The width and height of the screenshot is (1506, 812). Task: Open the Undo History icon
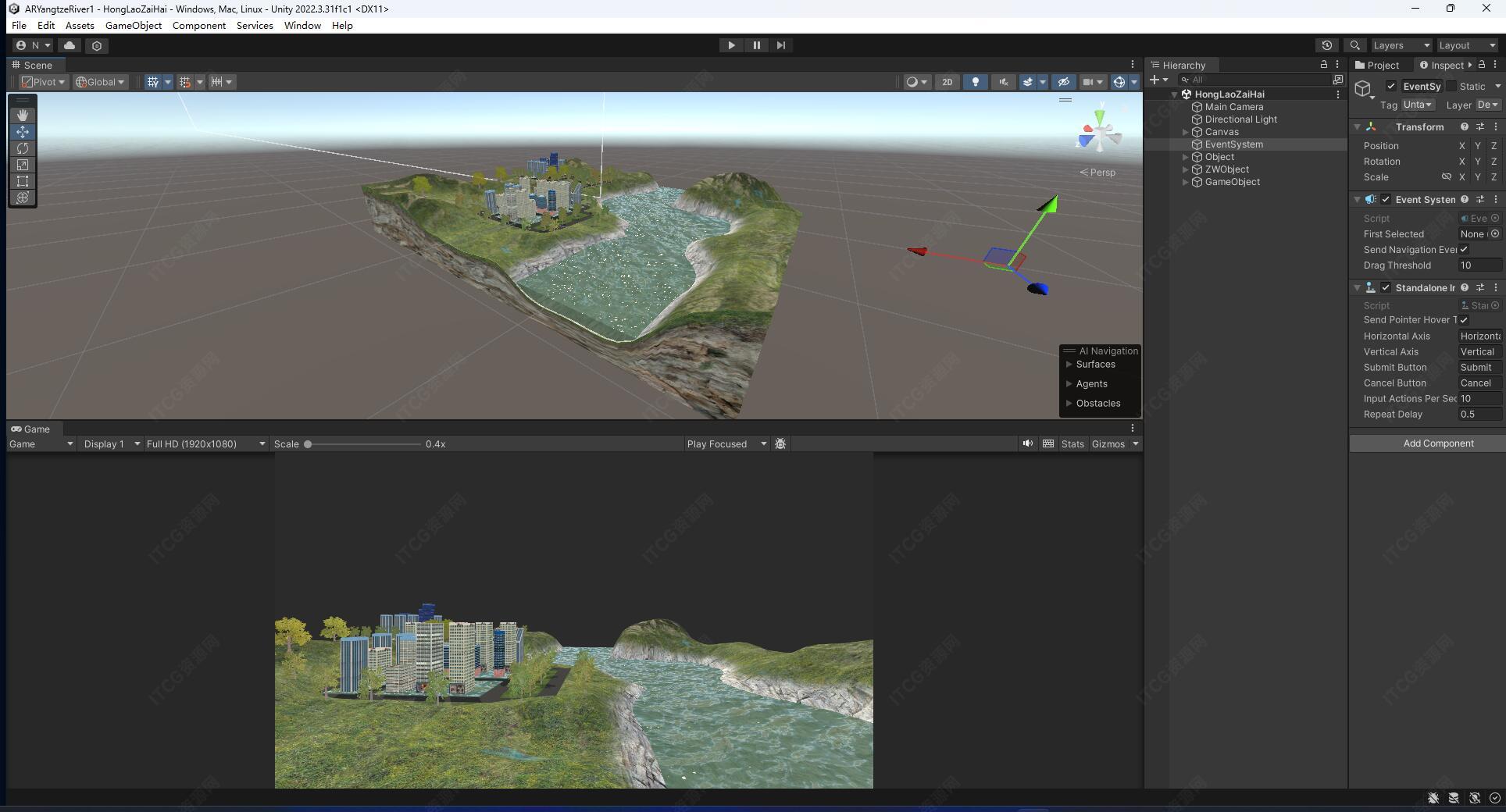click(1326, 45)
